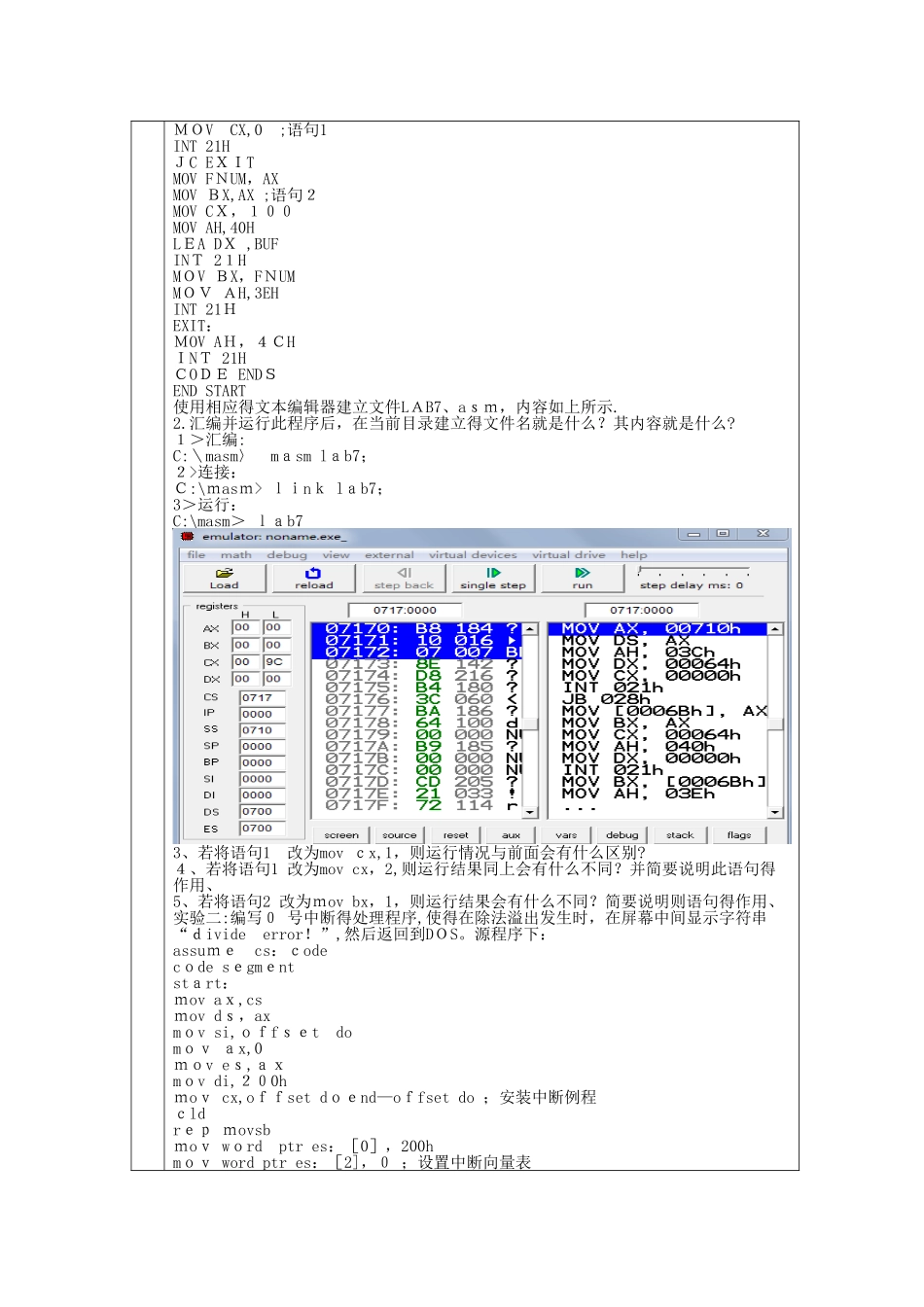The height and width of the screenshot is (1307, 924).
Task: Click the AX high byte field
Action: click(244, 628)
